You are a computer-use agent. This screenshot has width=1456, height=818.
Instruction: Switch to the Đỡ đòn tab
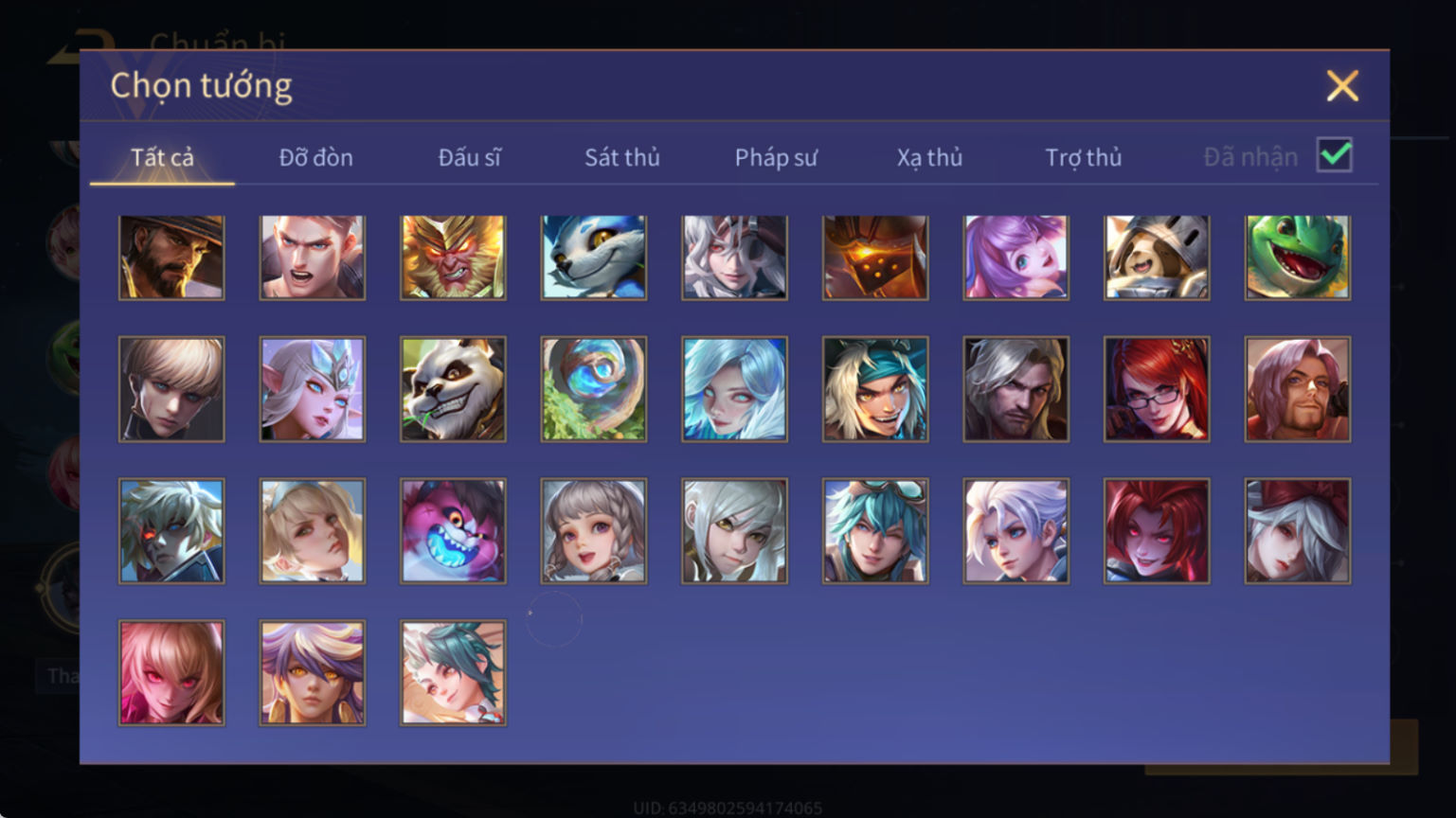[x=315, y=157]
